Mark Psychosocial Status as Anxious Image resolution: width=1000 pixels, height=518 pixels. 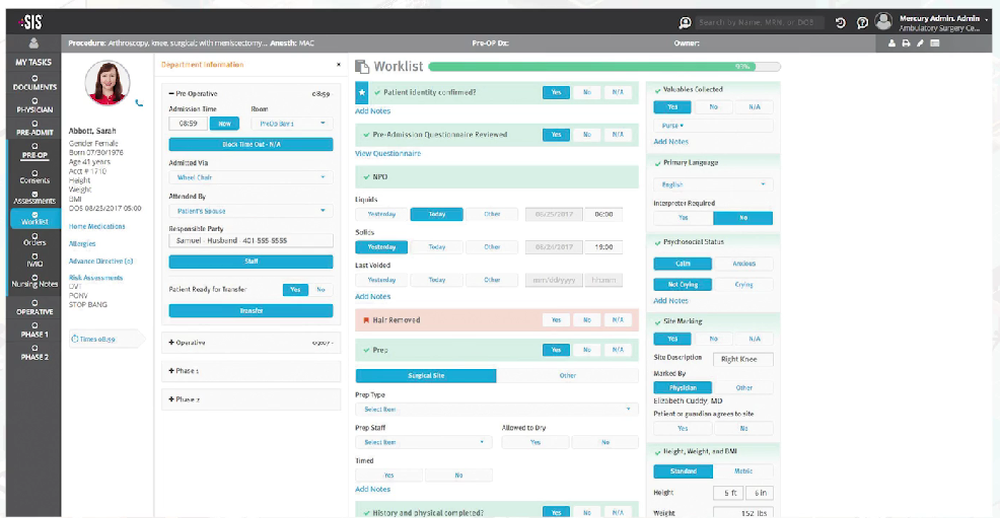point(744,263)
